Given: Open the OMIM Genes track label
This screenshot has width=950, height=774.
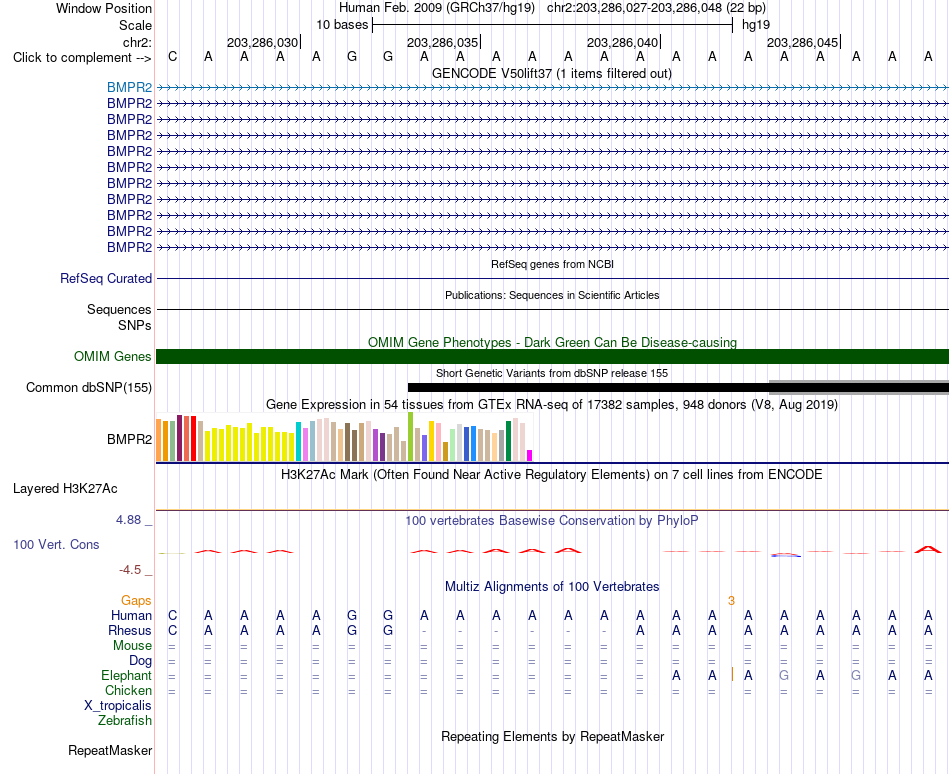Looking at the screenshot, I should click(x=113, y=357).
